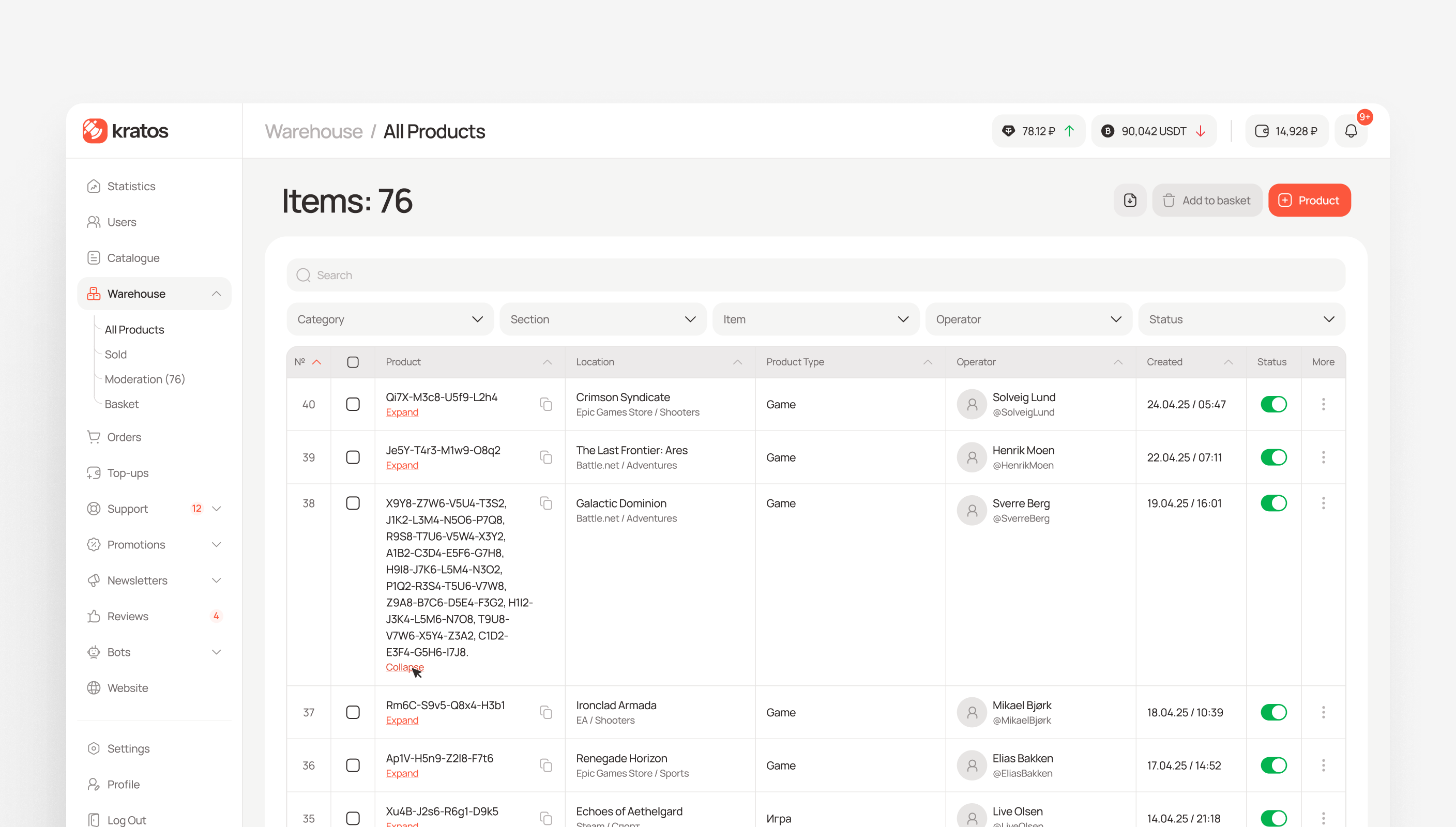Image resolution: width=1456 pixels, height=827 pixels.
Task: Open the notifications bell
Action: click(x=1351, y=131)
